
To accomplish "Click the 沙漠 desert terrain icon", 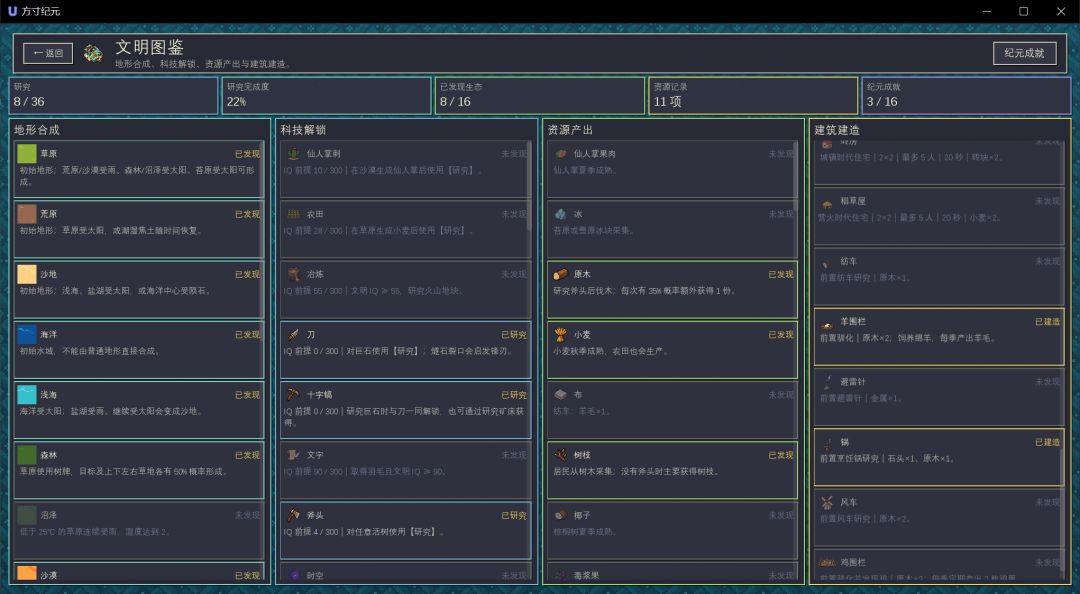I will click(27, 573).
